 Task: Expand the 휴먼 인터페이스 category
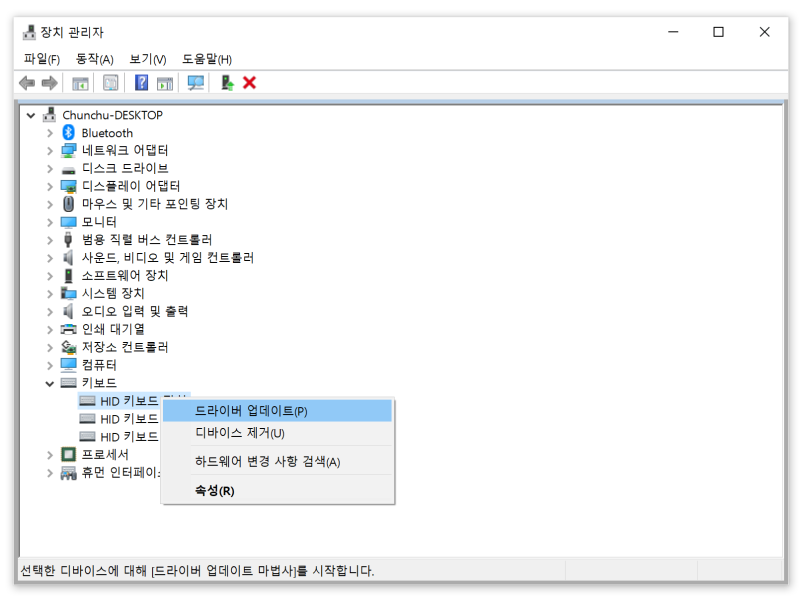tap(49, 472)
